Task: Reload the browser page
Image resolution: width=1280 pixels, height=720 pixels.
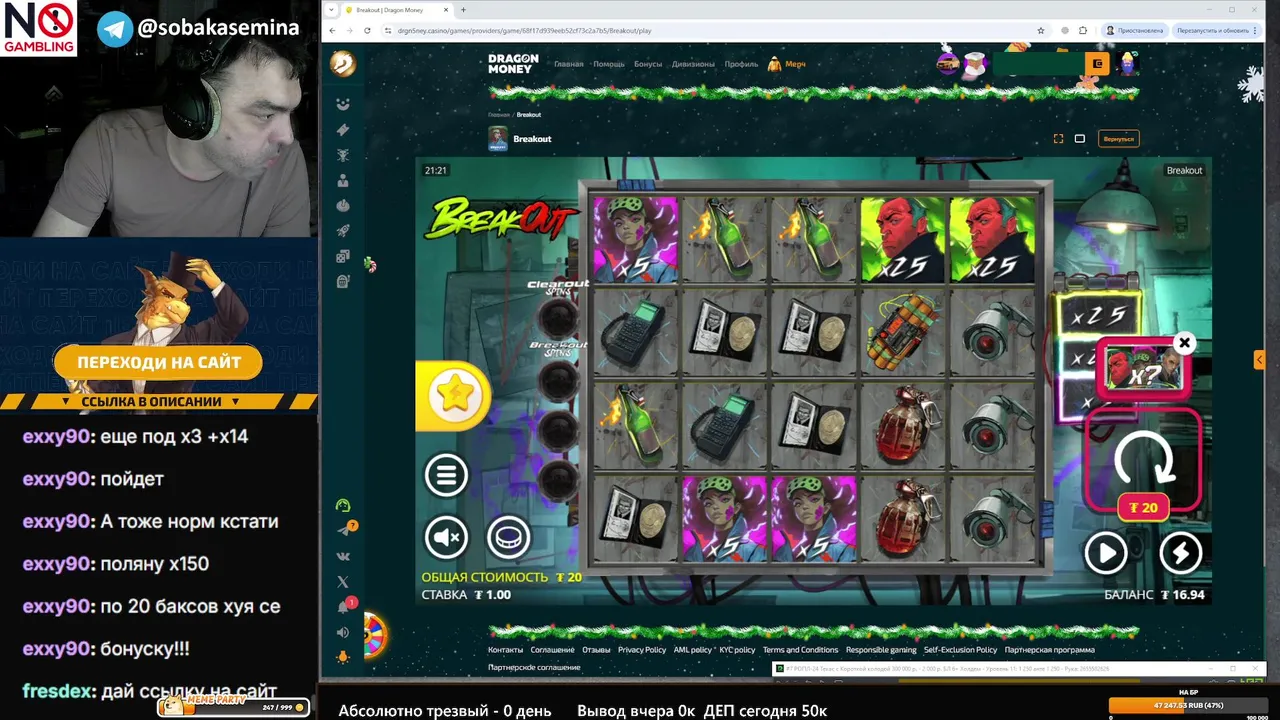Action: (x=367, y=30)
